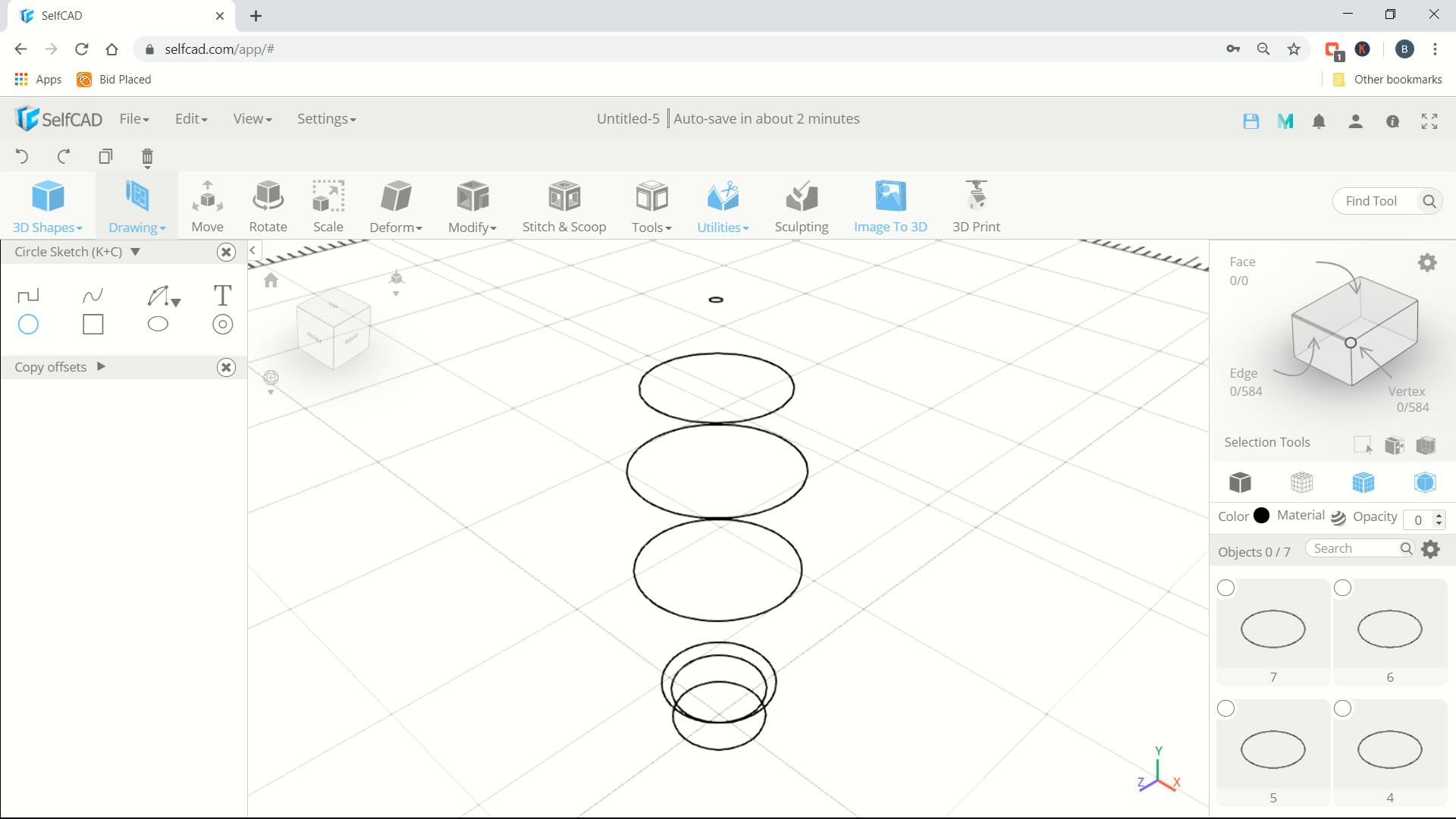Open the Image To 3D tool
1456x819 pixels.
(890, 206)
